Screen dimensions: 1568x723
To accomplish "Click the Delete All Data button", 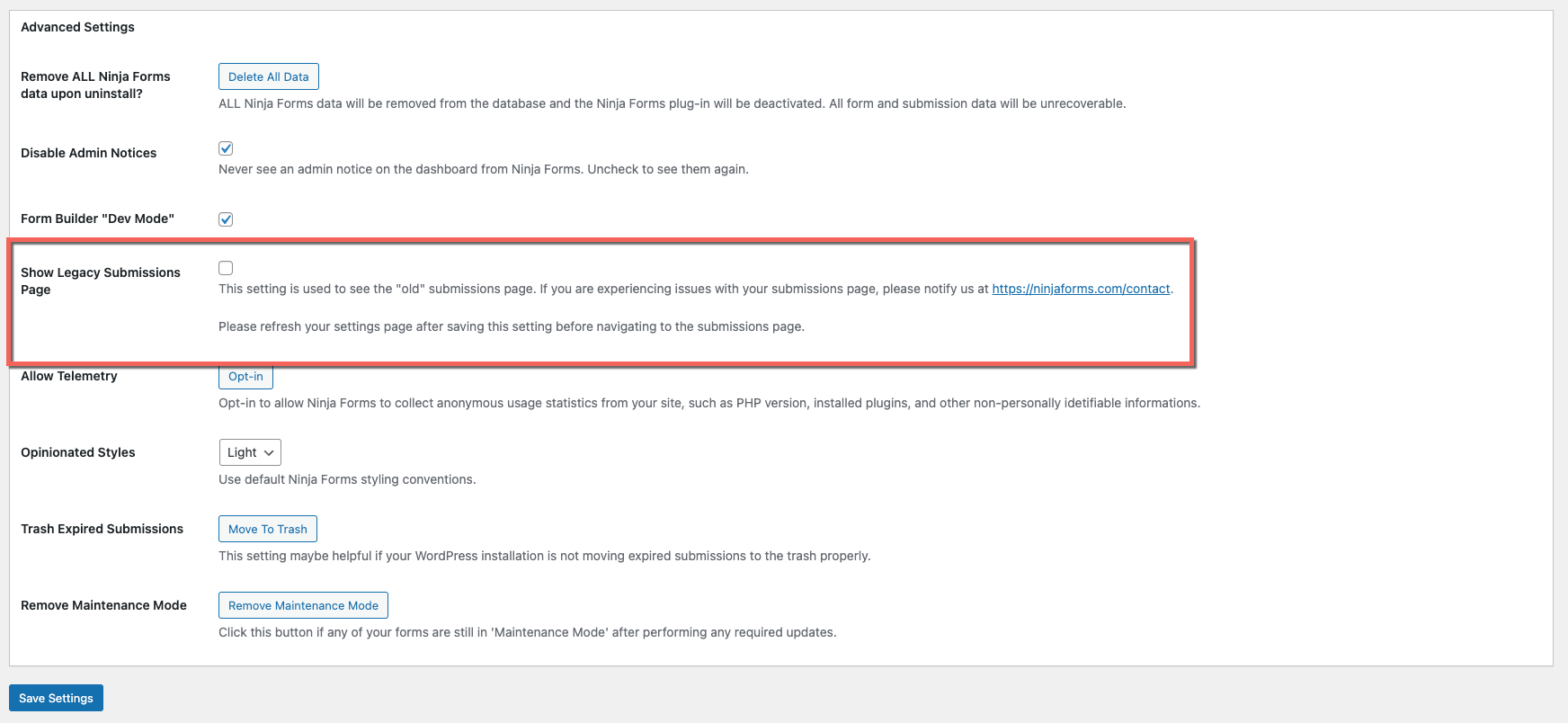I will [x=268, y=76].
